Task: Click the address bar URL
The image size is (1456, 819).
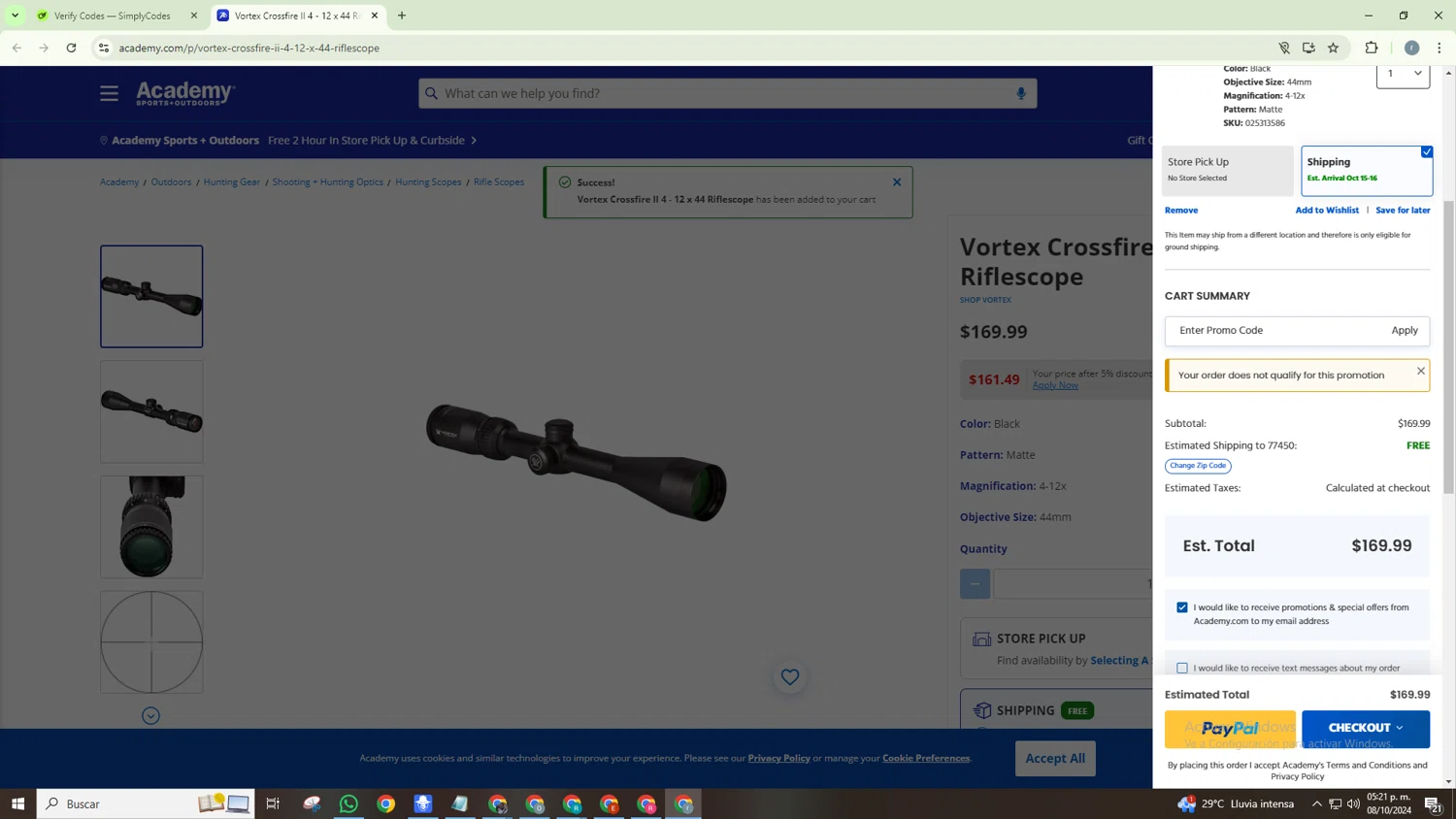Action: (x=249, y=48)
